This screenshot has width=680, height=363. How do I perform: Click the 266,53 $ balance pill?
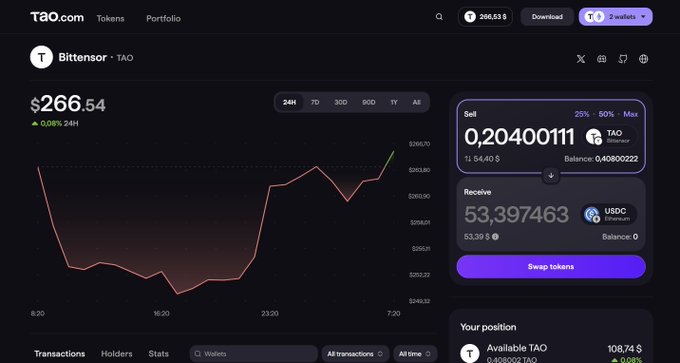[485, 17]
